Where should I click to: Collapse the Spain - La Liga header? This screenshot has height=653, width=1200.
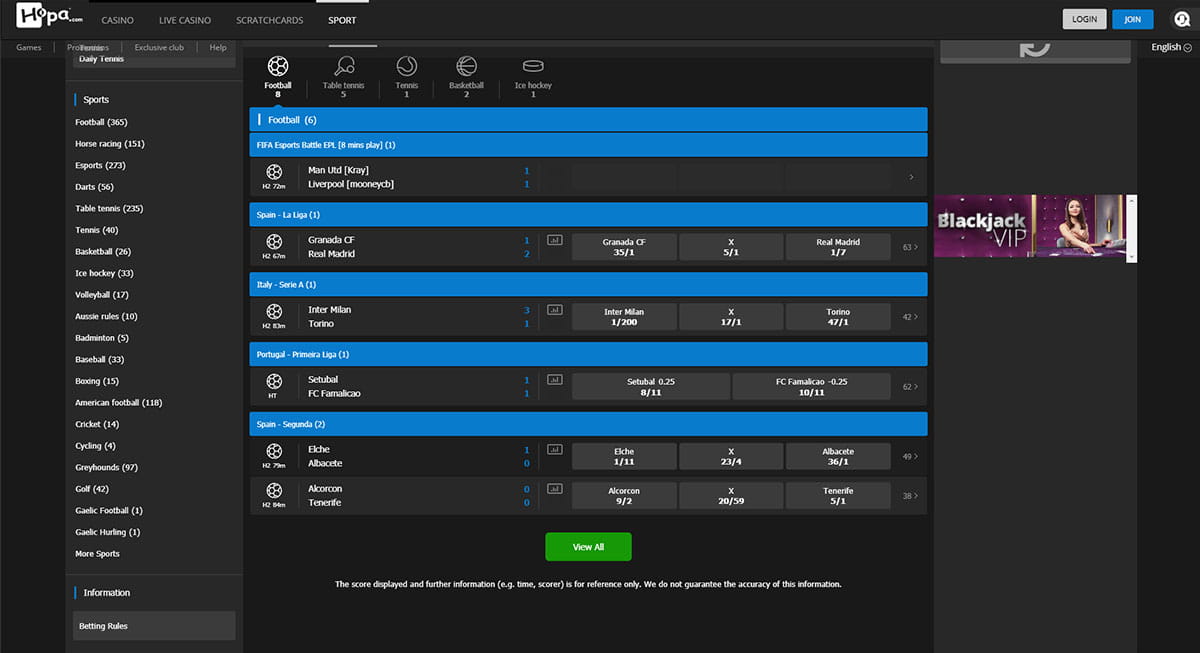point(588,215)
